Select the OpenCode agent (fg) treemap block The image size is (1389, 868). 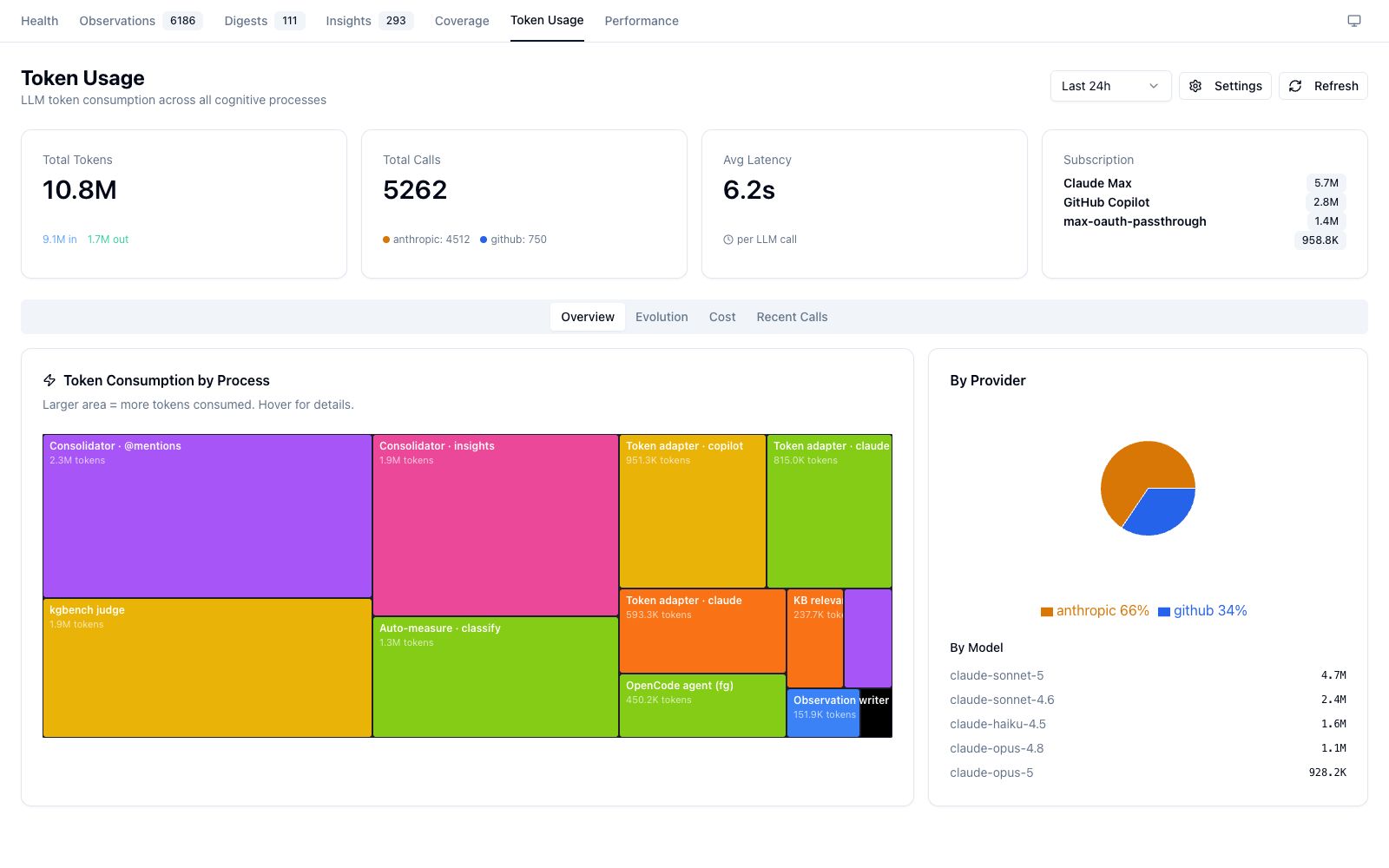click(x=702, y=706)
